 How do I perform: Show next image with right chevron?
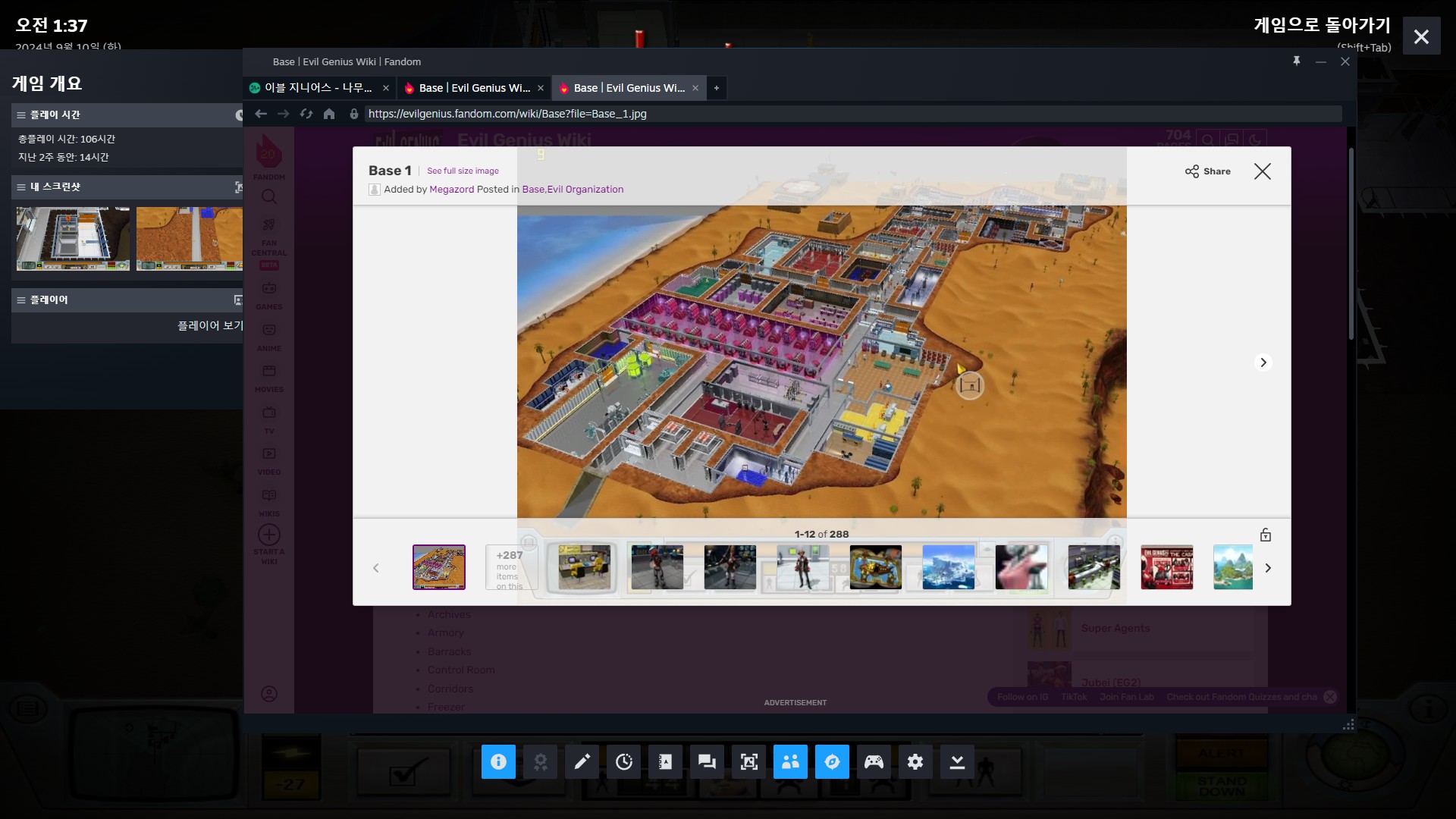1263,362
